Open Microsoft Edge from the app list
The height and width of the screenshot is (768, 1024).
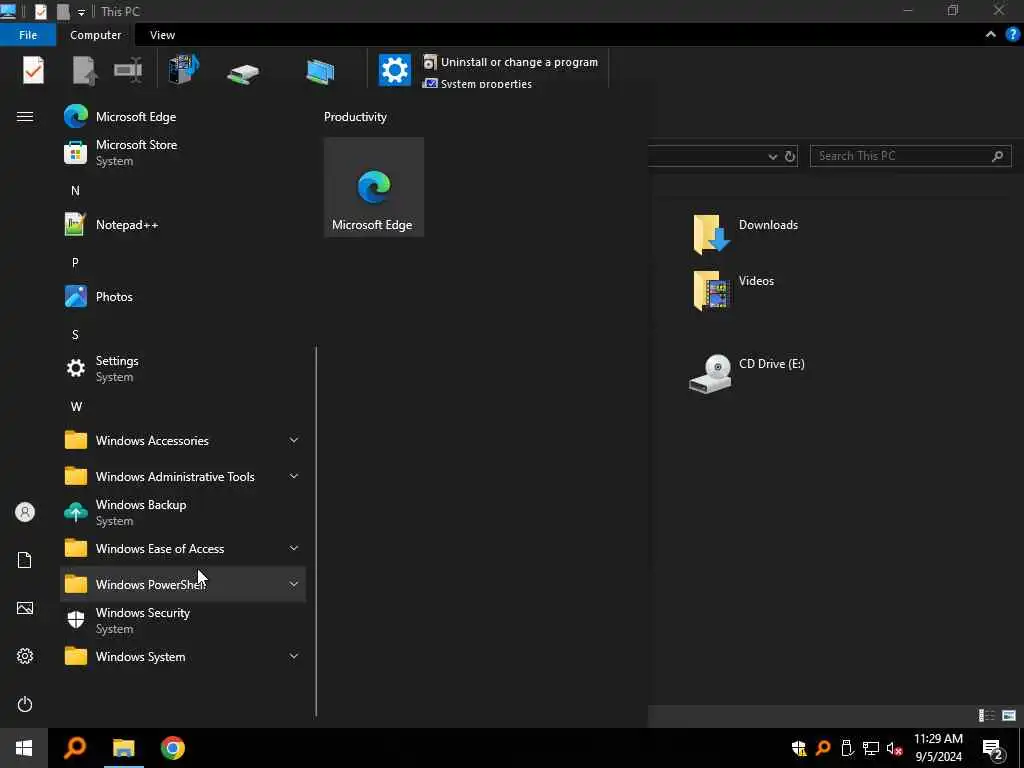pyautogui.click(x=183, y=117)
